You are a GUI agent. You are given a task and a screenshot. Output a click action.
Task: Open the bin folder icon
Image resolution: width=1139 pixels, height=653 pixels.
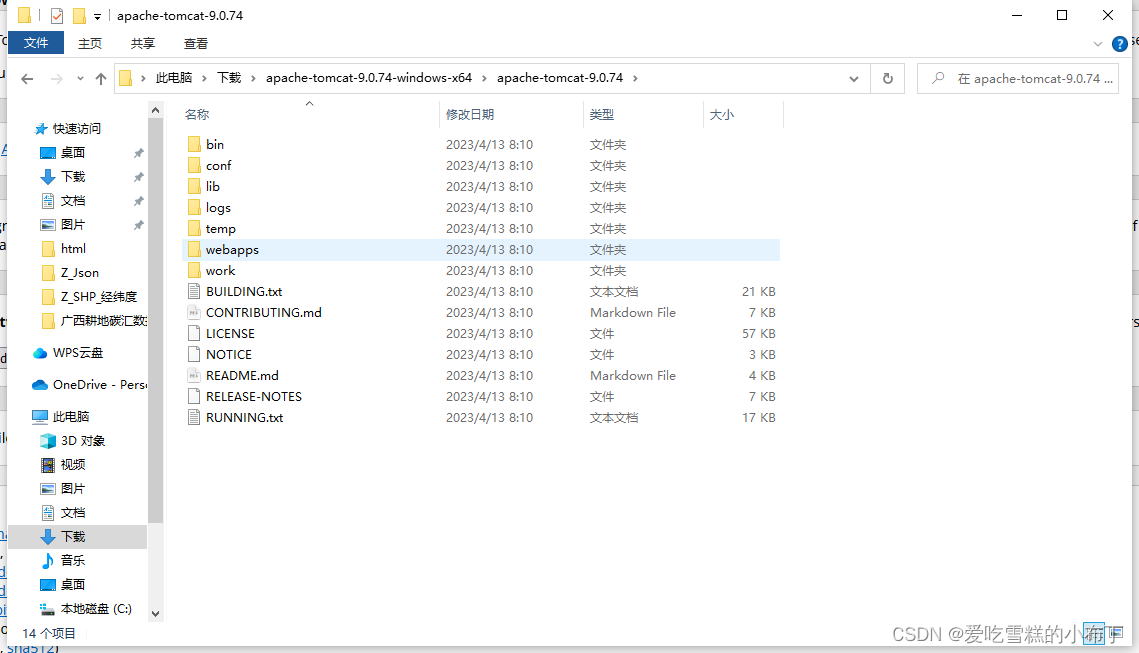tap(194, 145)
